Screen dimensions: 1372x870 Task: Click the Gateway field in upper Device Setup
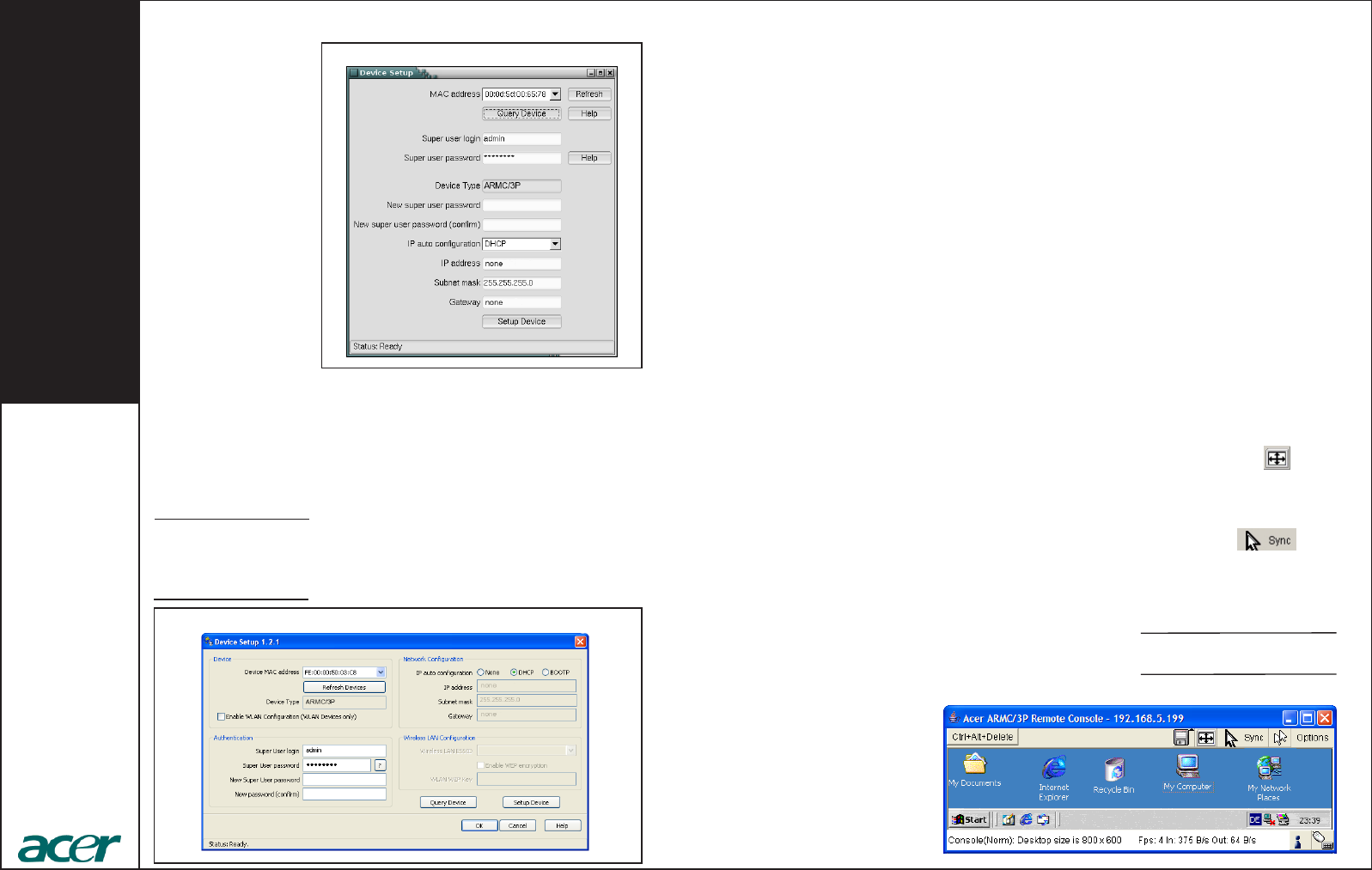click(521, 302)
